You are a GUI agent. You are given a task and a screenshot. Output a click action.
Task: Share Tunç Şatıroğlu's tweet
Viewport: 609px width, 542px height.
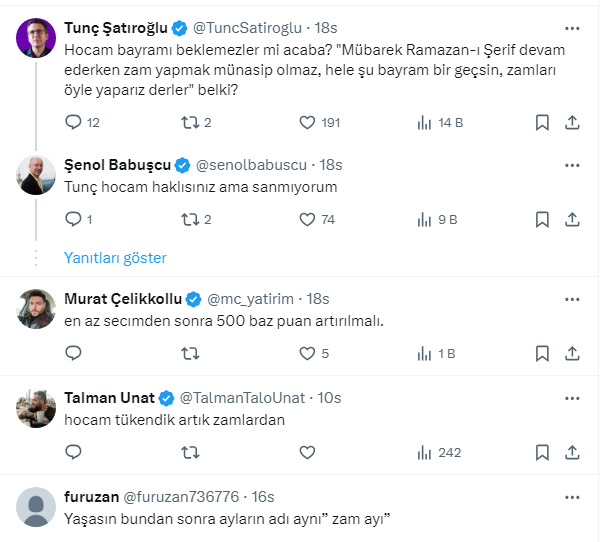(x=573, y=122)
